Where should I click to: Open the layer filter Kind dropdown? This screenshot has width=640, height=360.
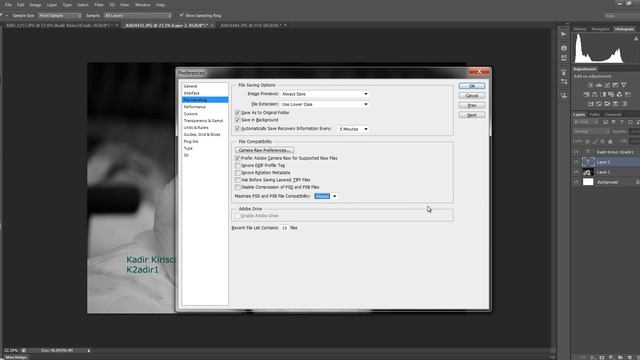tap(587, 122)
